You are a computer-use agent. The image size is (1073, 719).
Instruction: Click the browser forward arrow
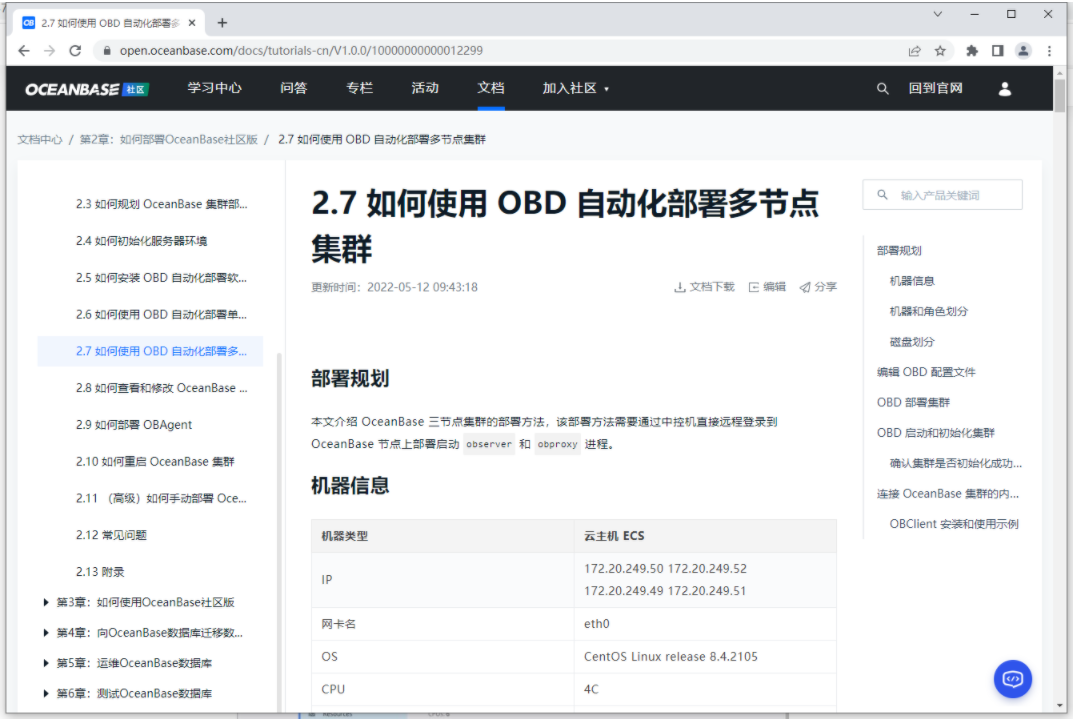coord(49,51)
